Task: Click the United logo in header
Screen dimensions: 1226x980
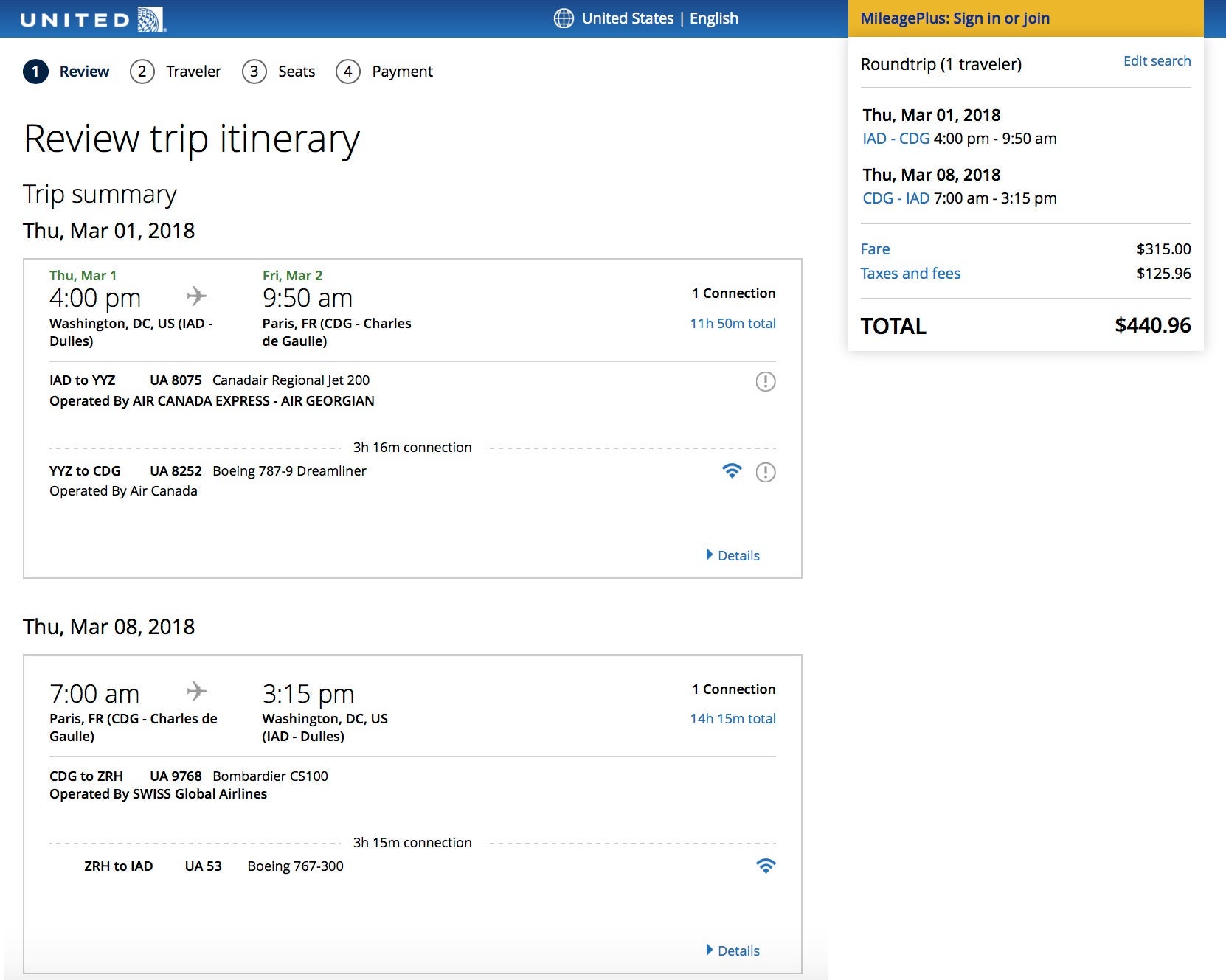Action: point(93,19)
